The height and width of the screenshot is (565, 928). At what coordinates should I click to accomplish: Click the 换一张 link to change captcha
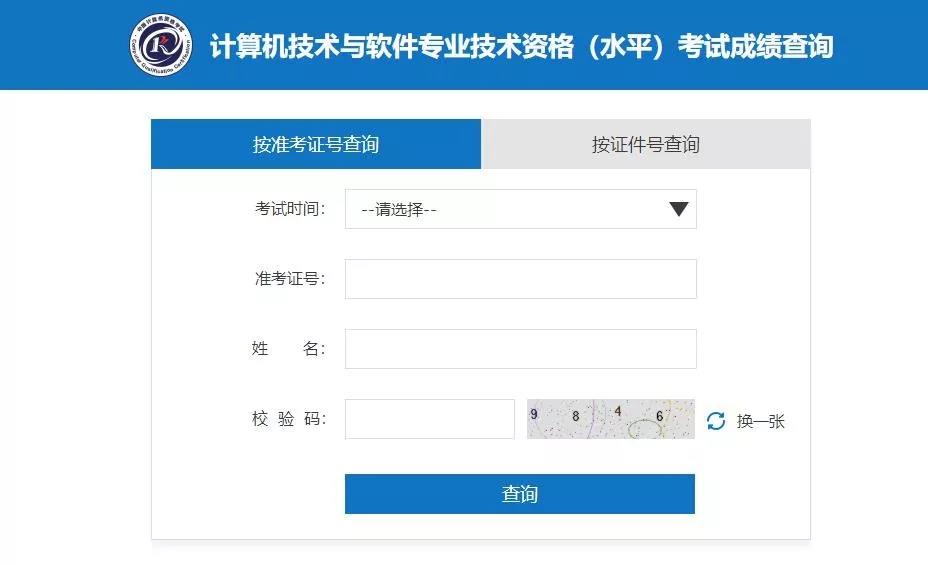[761, 421]
